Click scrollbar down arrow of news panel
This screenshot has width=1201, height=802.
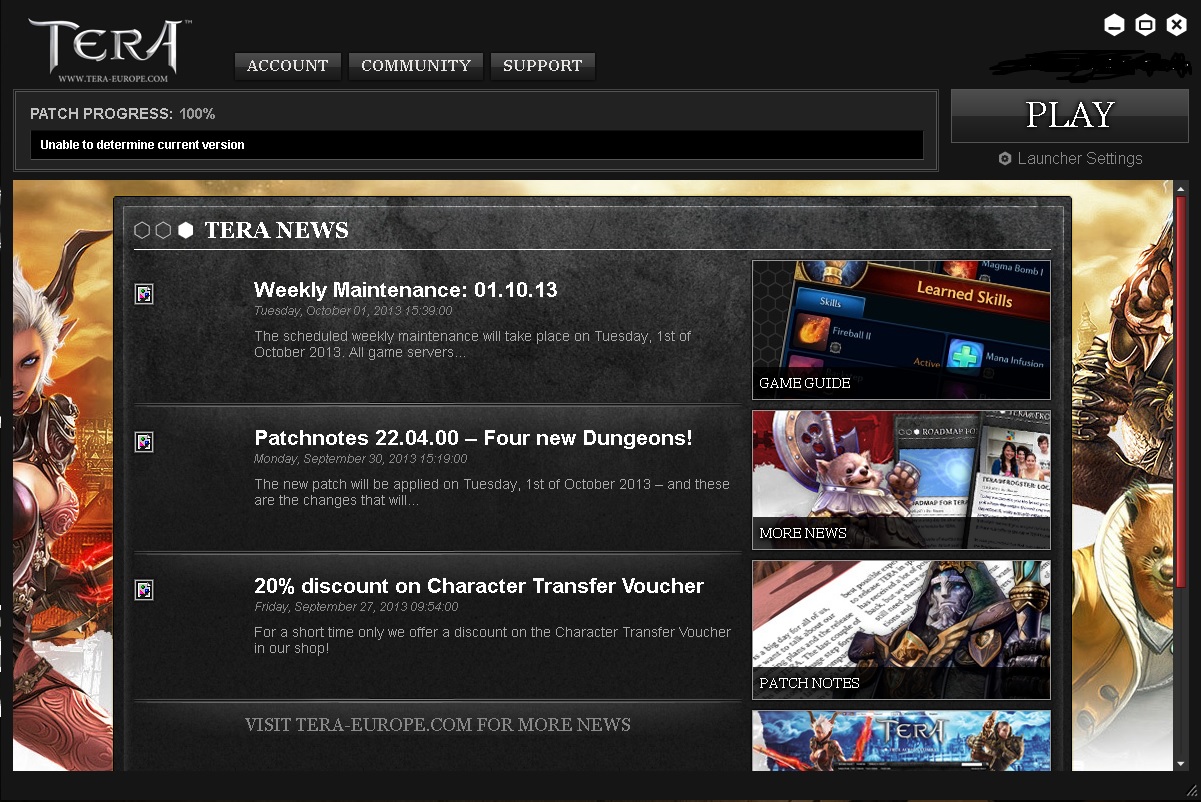[1181, 764]
